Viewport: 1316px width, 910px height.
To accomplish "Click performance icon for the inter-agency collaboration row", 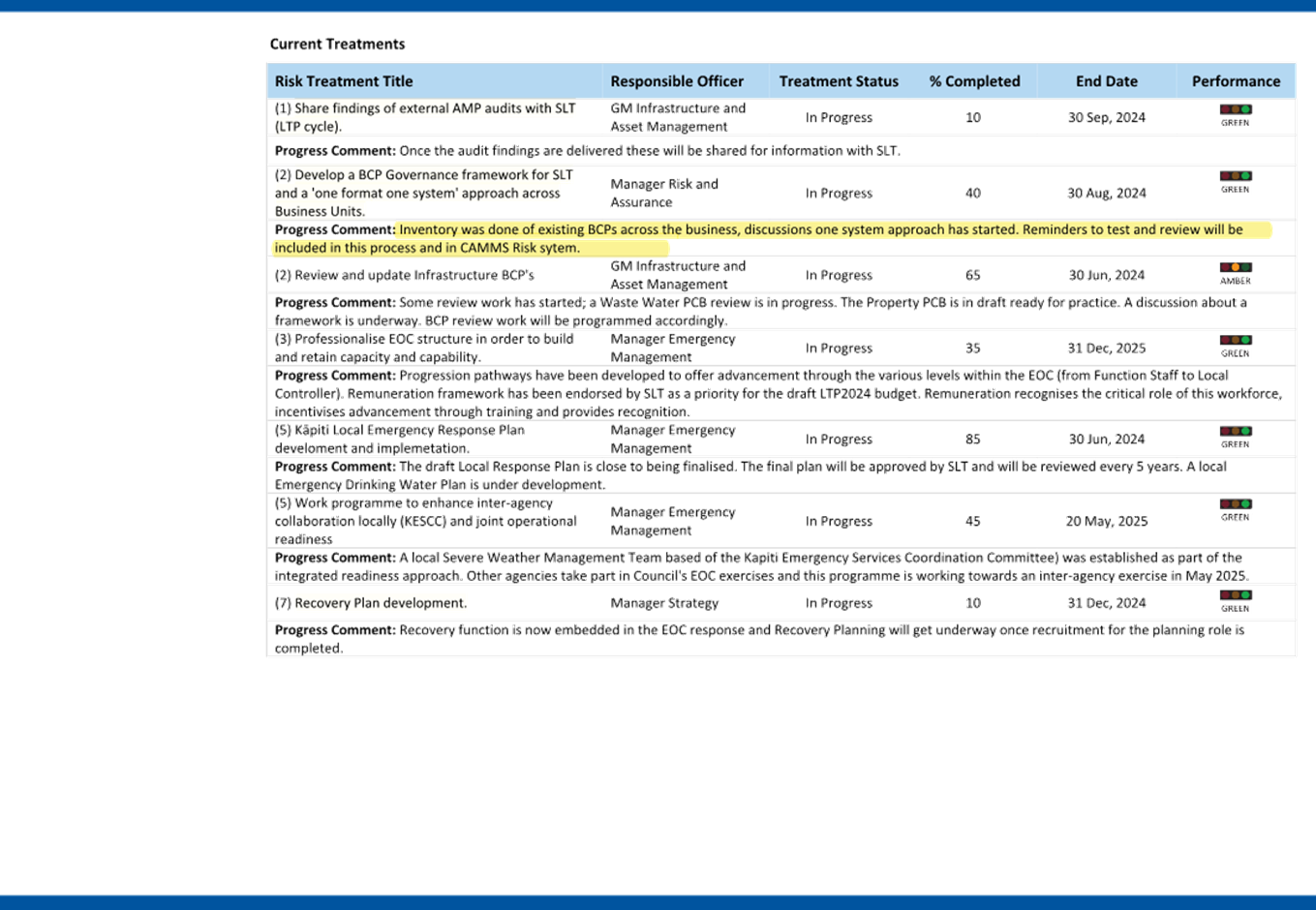I will (x=1235, y=510).
